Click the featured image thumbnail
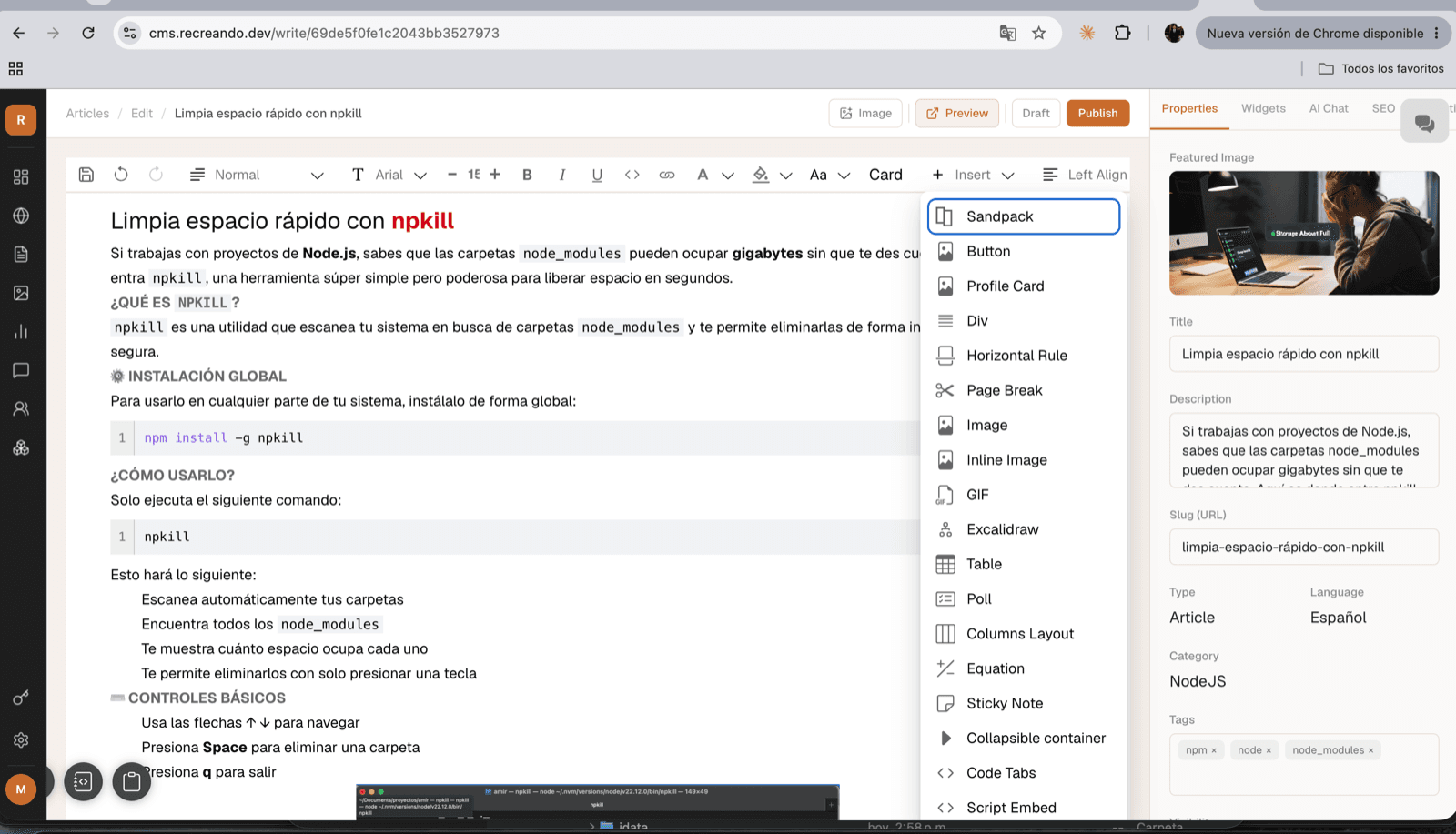Image resolution: width=1456 pixels, height=834 pixels. click(x=1304, y=233)
